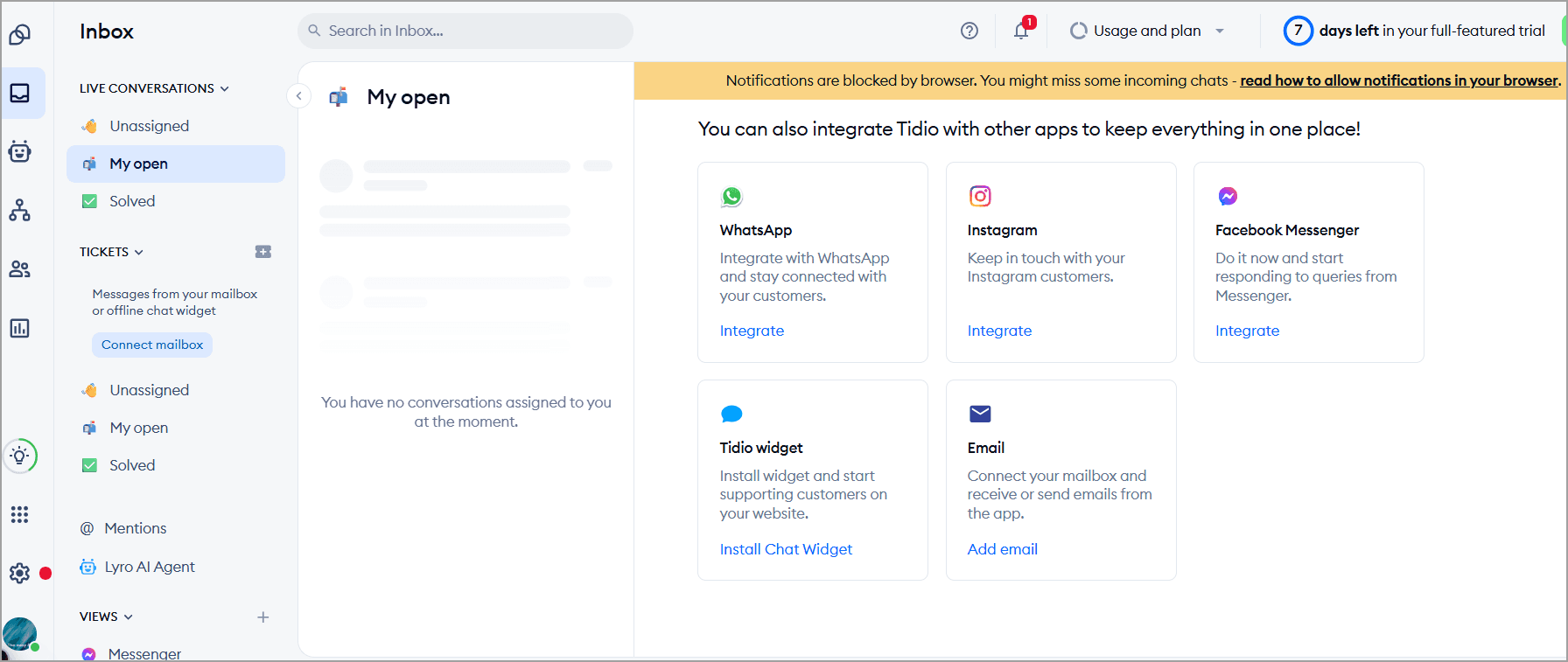Click Integrate link for WhatsApp

point(752,331)
